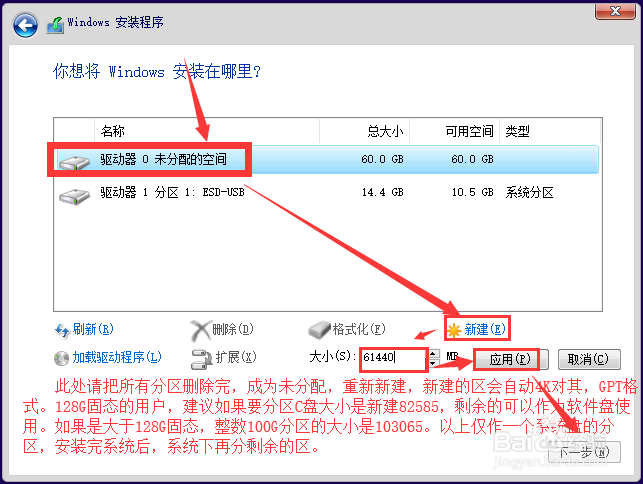This screenshot has width=643, height=484.
Task: Select row 驱动器 0 未分配的空间
Action: pos(327,160)
